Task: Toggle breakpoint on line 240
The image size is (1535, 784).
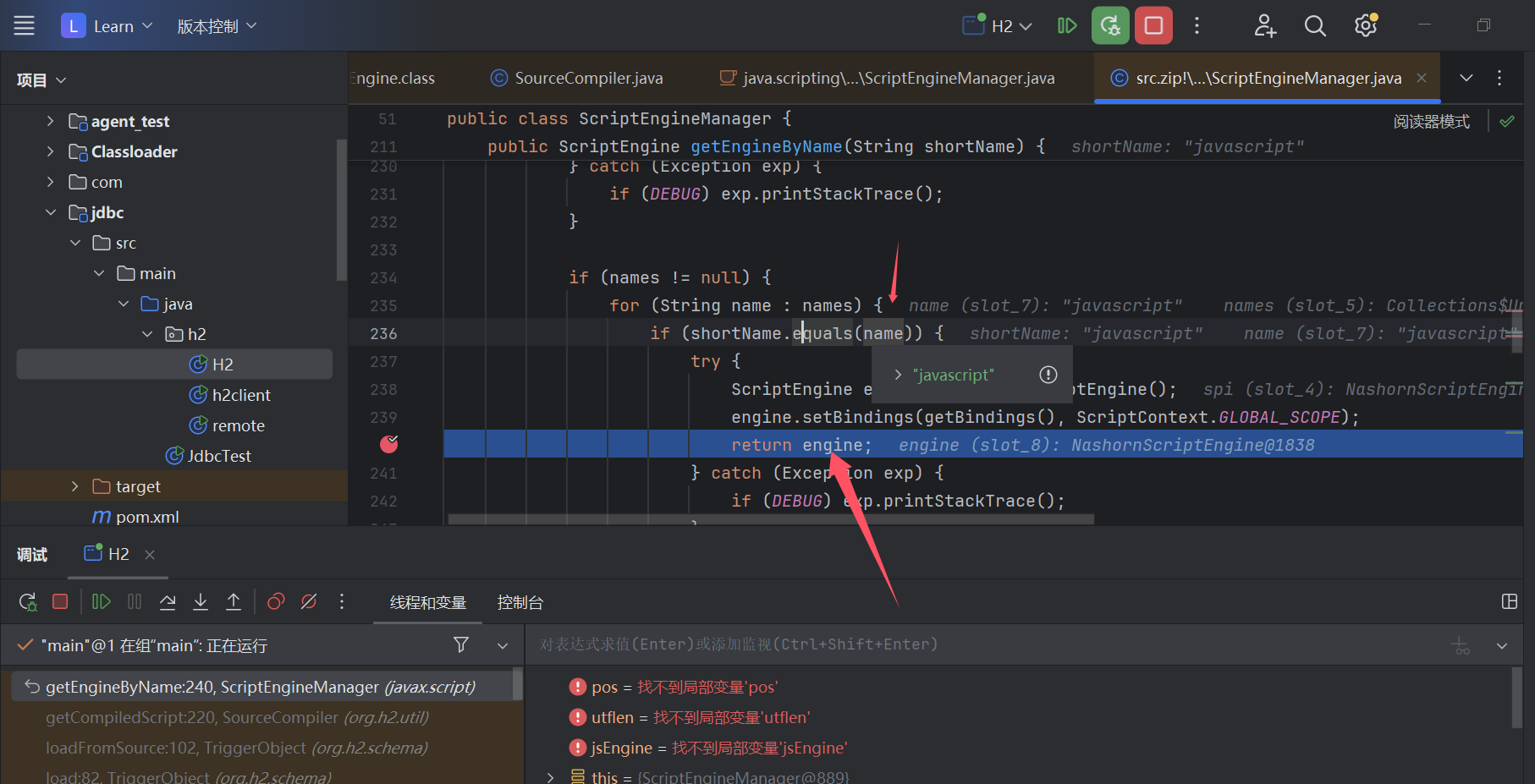Action: point(388,444)
